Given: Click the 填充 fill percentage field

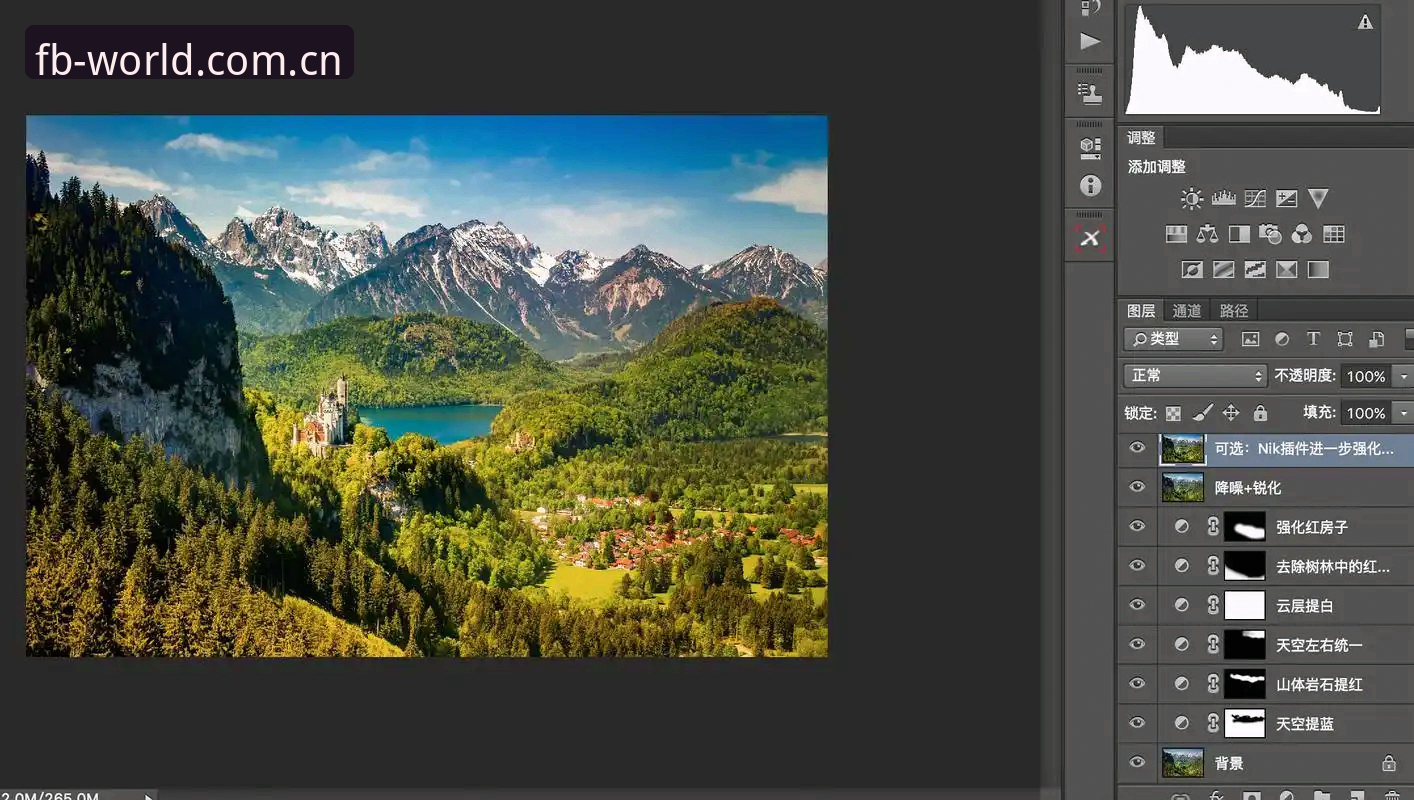Looking at the screenshot, I should pos(1365,413).
